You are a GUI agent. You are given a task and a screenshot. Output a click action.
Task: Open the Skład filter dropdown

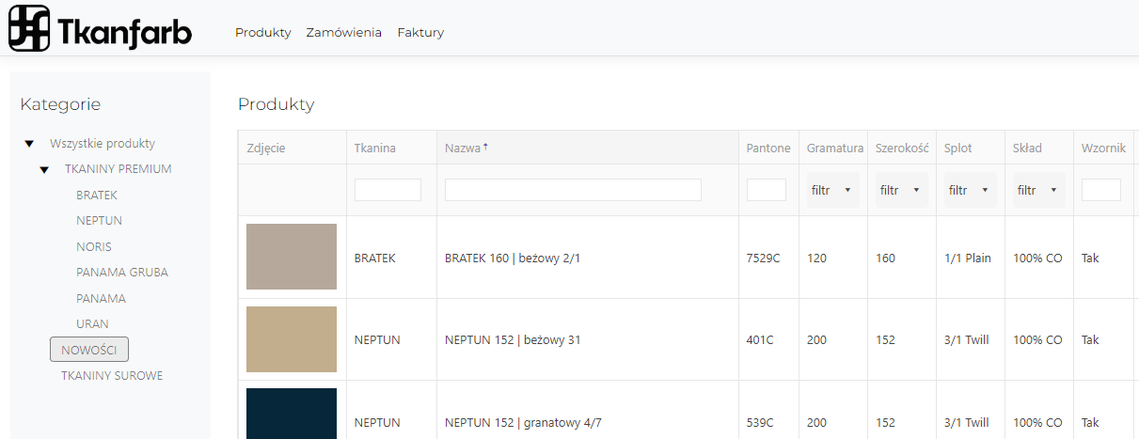point(1039,190)
